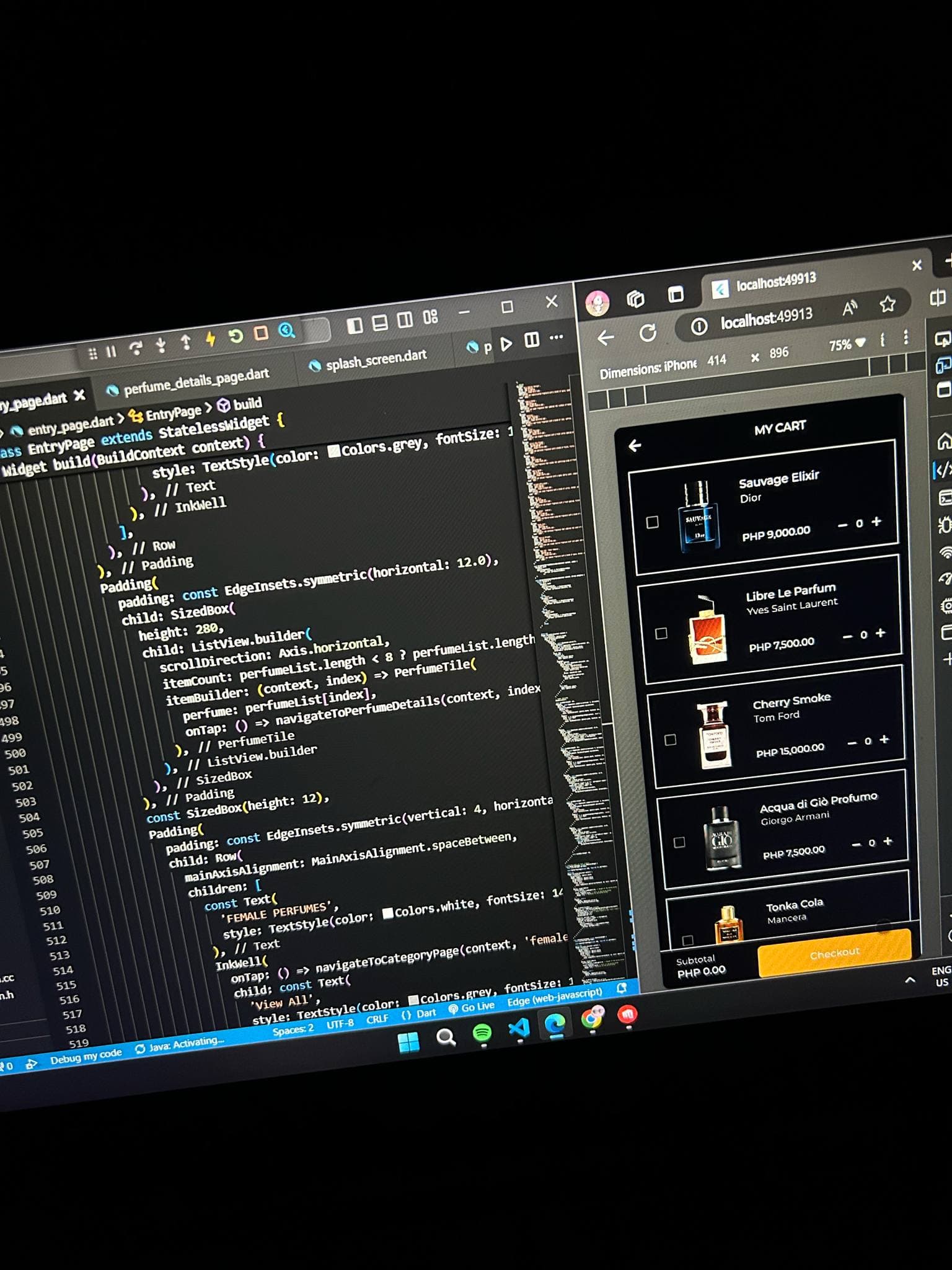Click the step over debug icon
Screen dimensions: 952x1270
(x=135, y=348)
